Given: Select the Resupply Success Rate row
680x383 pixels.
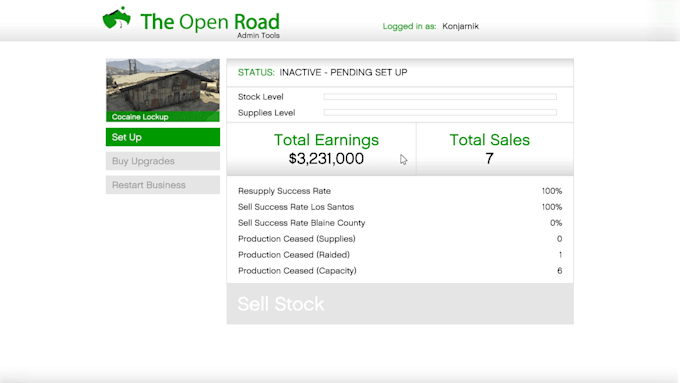Looking at the screenshot, I should pos(400,191).
